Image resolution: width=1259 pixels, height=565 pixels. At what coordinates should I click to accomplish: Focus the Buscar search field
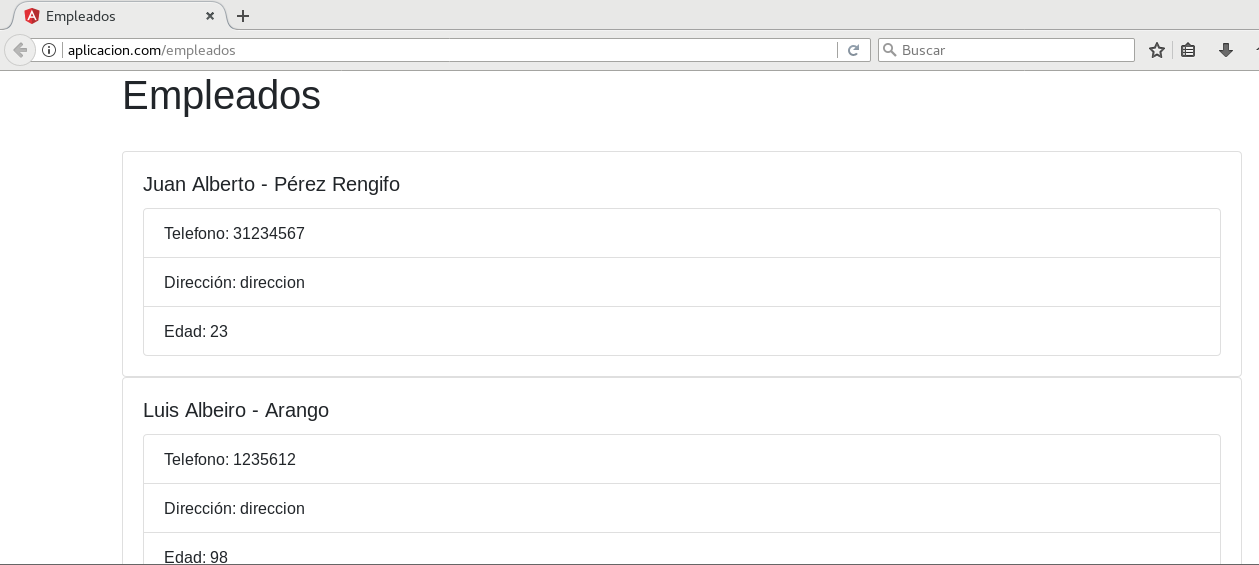click(x=1010, y=50)
